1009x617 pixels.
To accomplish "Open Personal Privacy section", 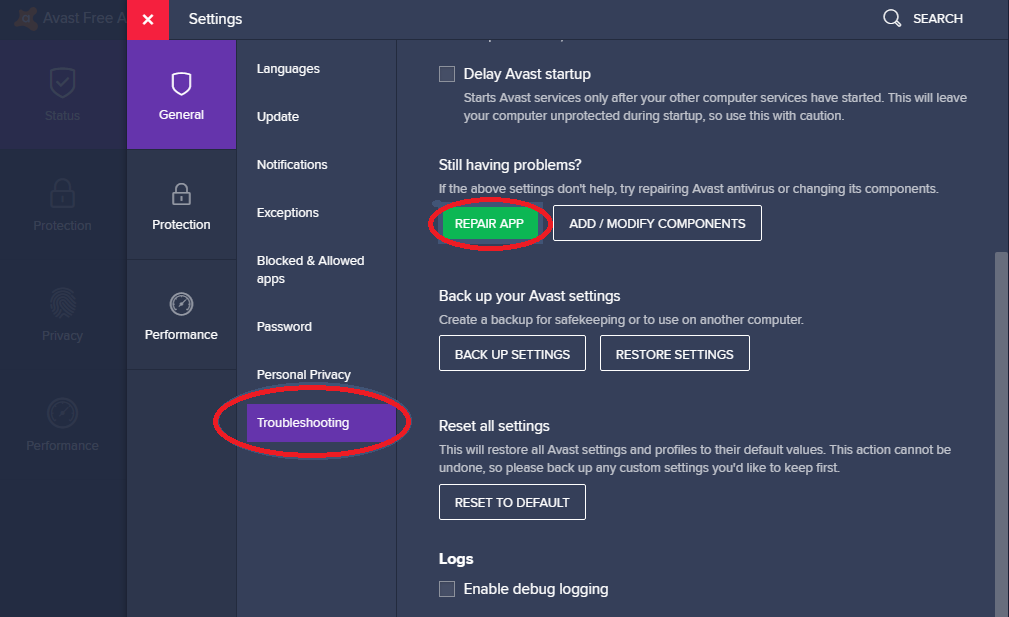I will (304, 374).
